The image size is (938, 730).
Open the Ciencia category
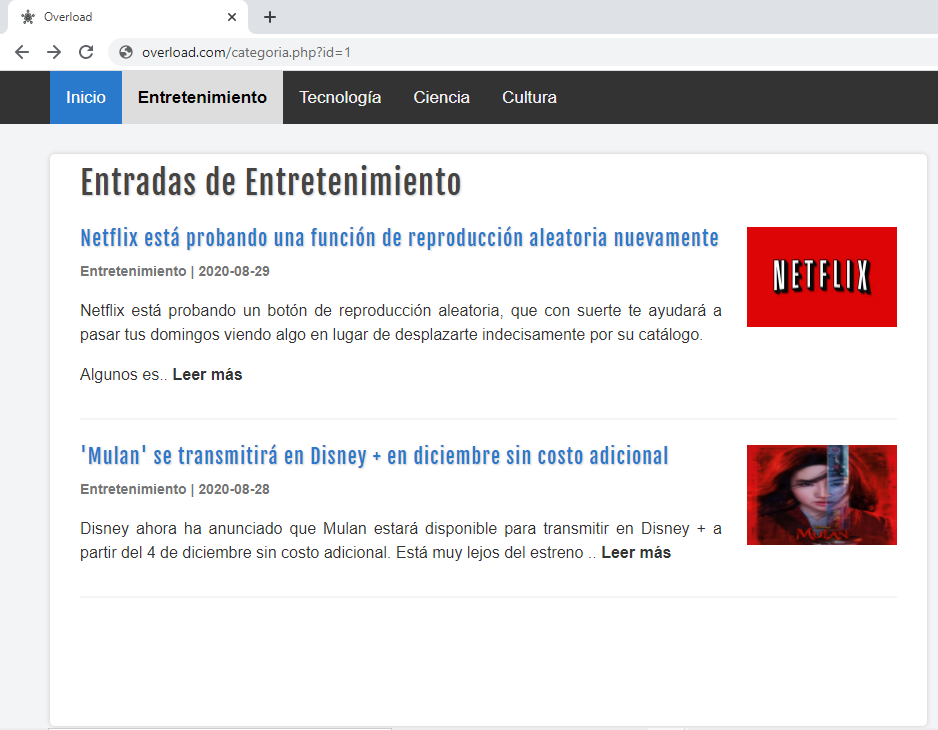[x=441, y=98]
